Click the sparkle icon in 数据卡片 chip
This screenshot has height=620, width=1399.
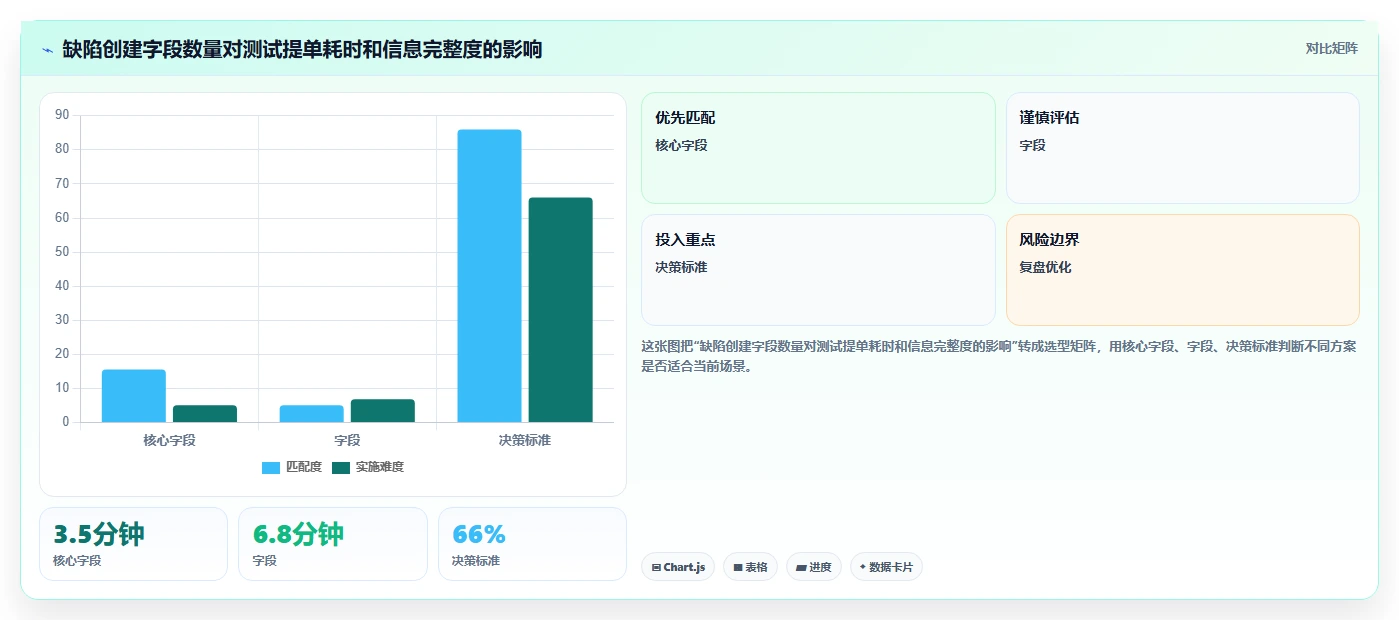(863, 567)
